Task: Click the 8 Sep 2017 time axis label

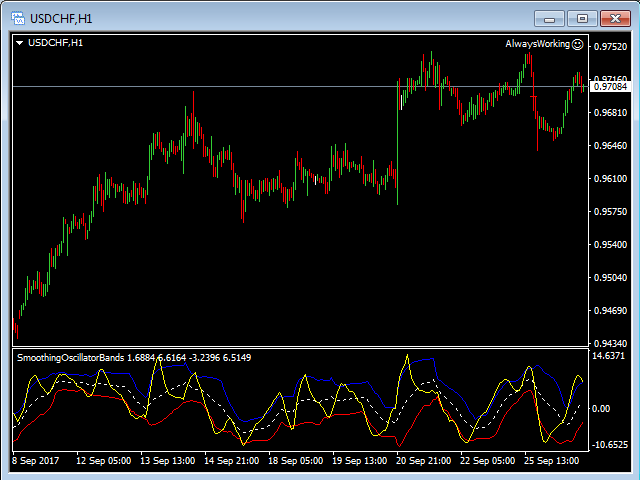Action: click(37, 462)
